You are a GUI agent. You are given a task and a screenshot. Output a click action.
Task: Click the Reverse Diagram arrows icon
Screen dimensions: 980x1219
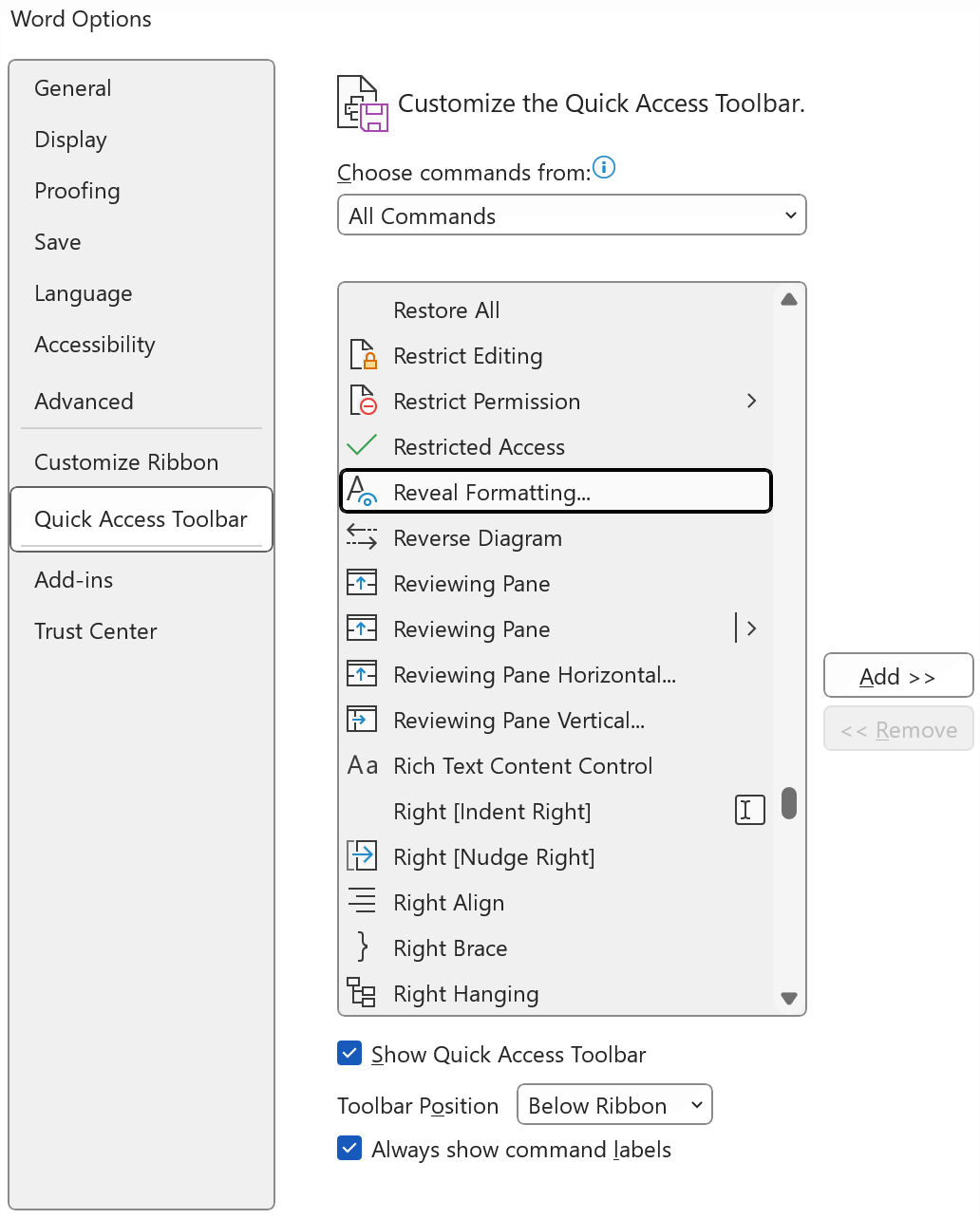coord(362,536)
